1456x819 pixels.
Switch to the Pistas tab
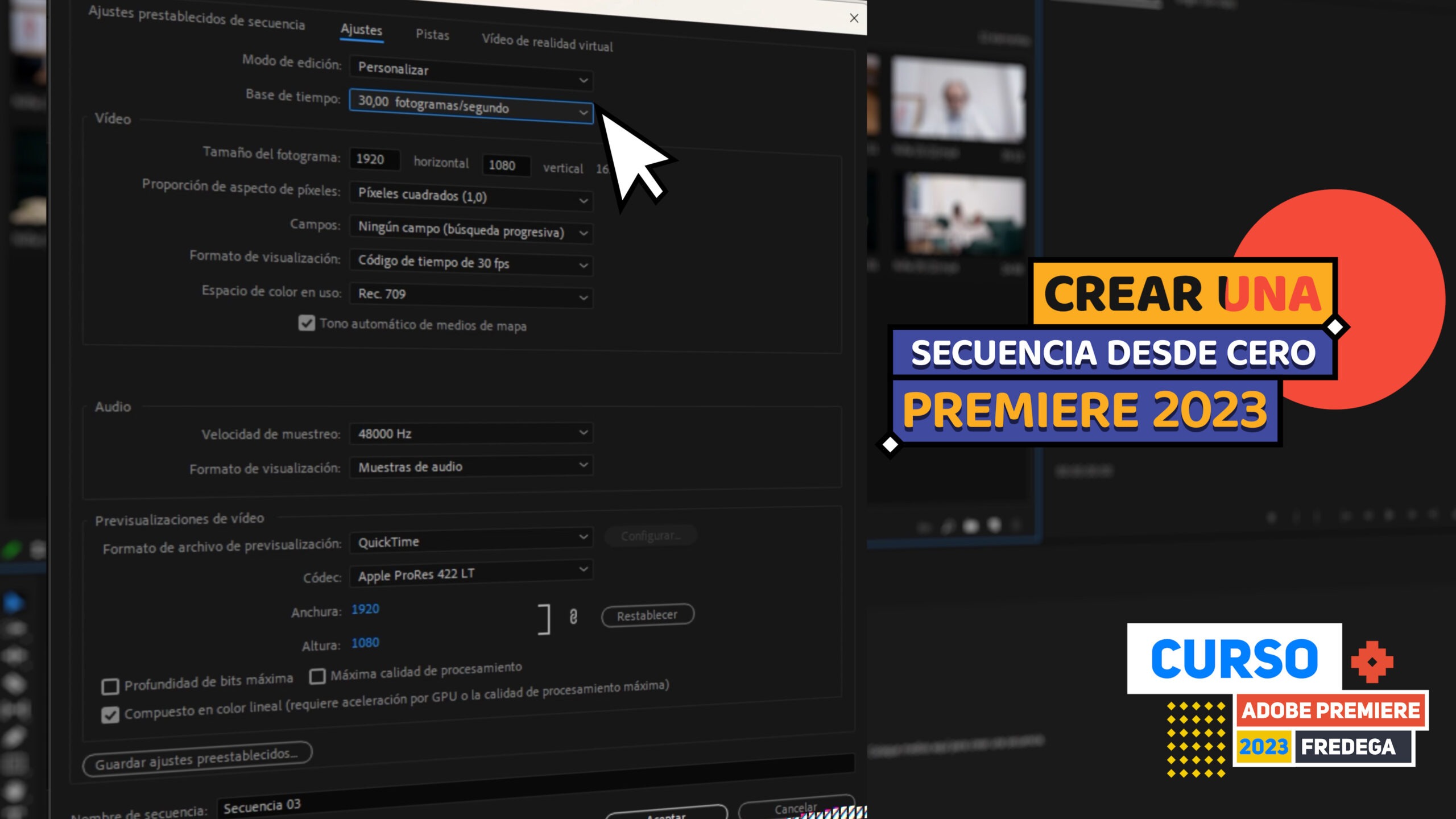pyautogui.click(x=432, y=35)
